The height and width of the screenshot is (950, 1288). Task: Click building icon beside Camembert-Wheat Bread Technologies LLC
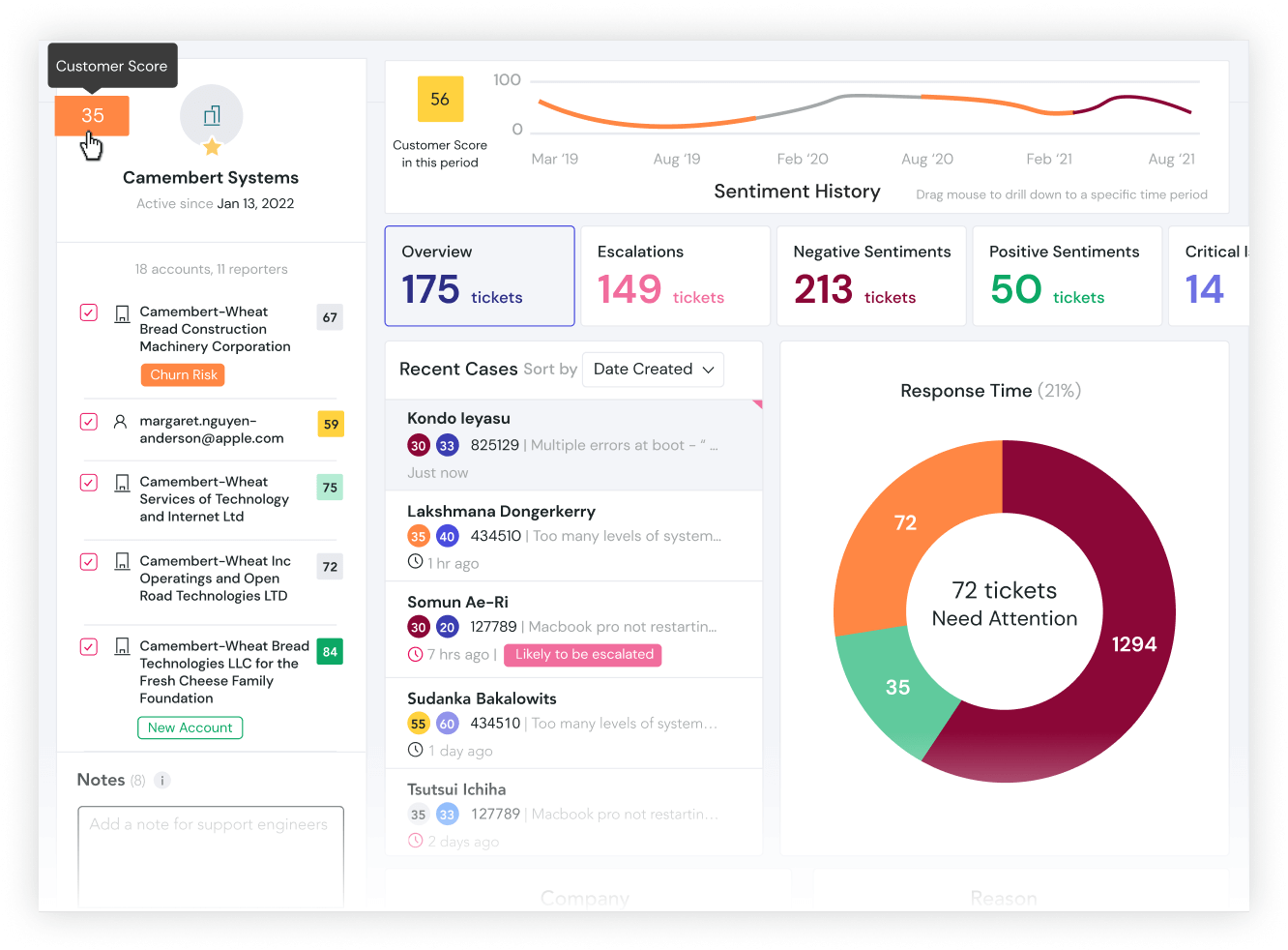coord(122,646)
